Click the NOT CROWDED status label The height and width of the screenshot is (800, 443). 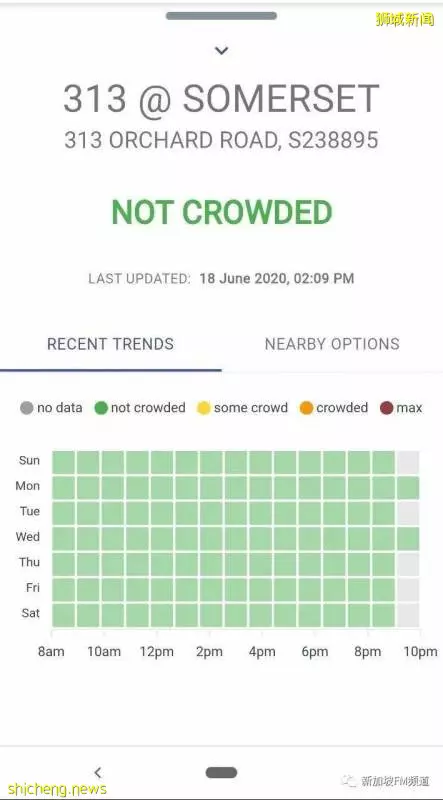click(222, 212)
